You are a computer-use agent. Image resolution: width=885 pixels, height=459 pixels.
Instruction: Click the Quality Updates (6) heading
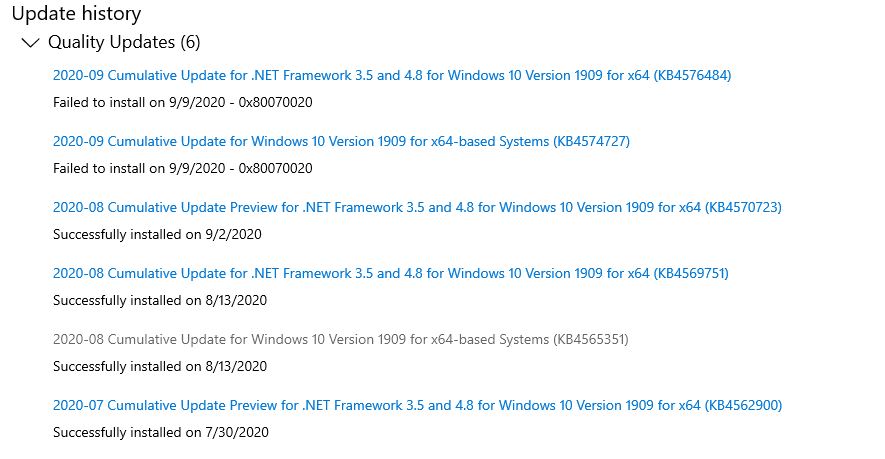pos(124,43)
